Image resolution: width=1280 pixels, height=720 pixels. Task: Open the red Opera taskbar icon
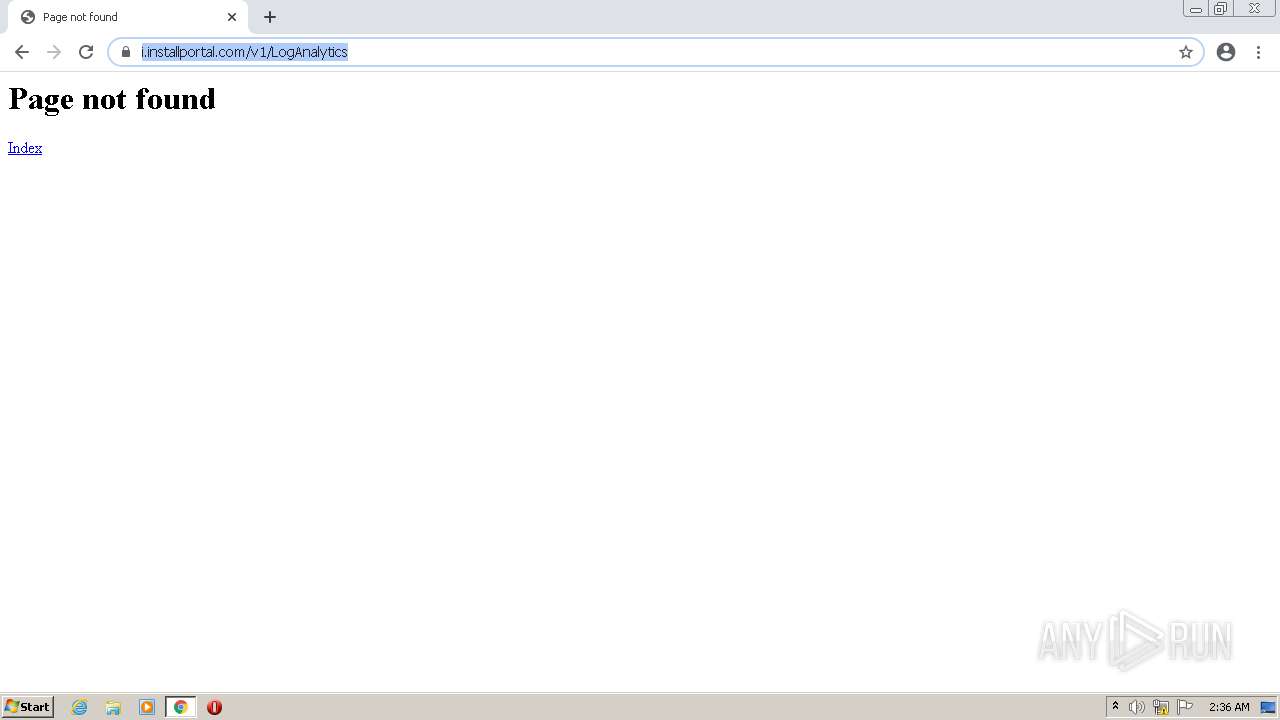pos(214,707)
